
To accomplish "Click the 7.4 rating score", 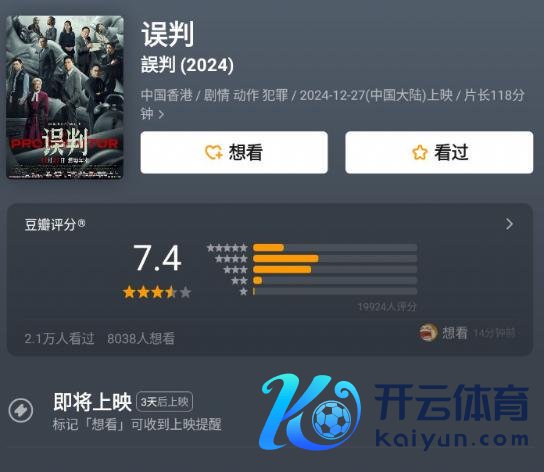I will tap(157, 258).
